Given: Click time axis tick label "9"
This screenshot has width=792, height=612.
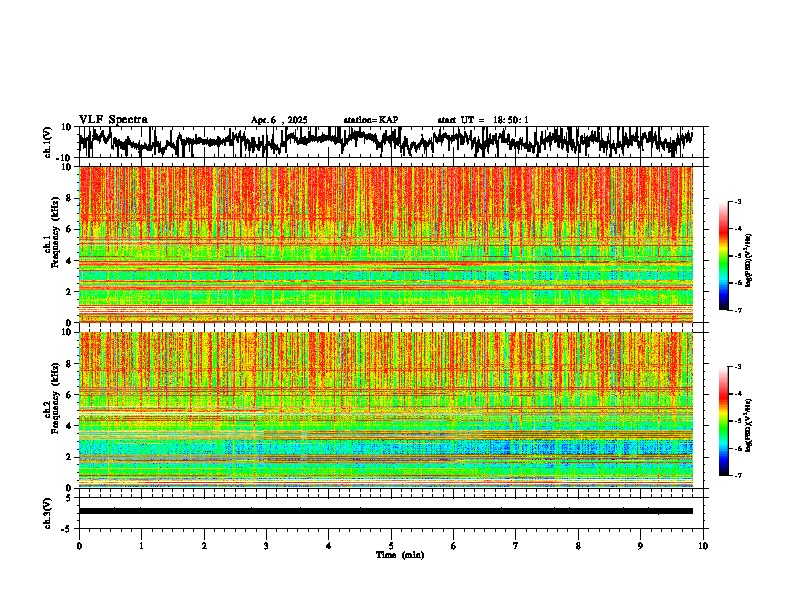Looking at the screenshot, I should (640, 546).
